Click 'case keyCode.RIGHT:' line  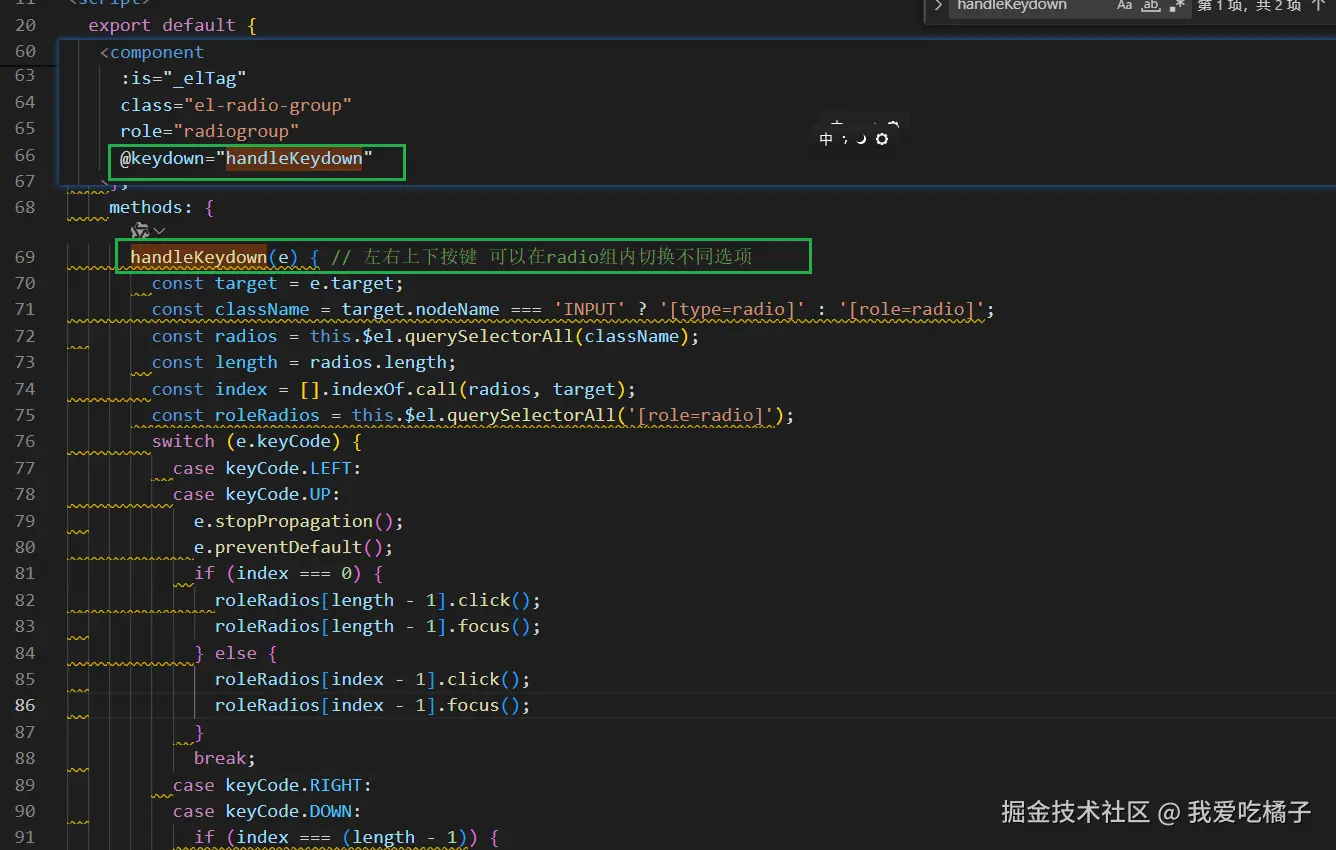pyautogui.click(x=273, y=785)
